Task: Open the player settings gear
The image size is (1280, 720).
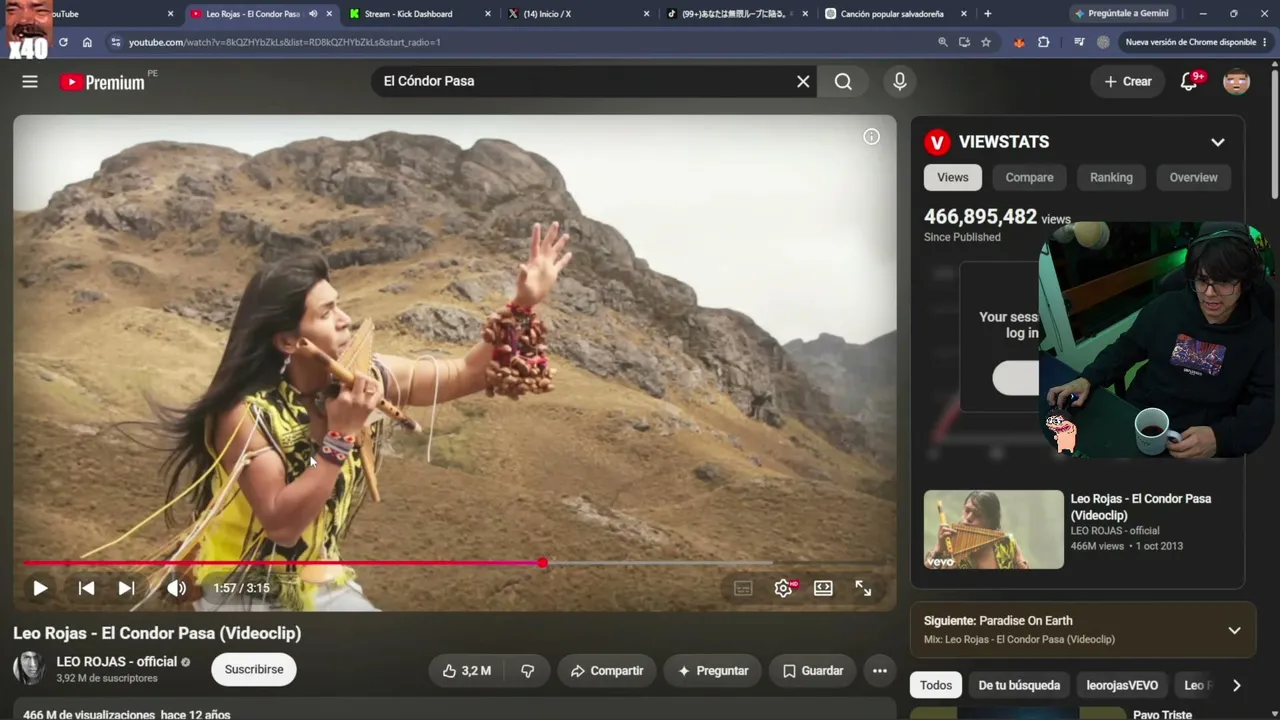Action: pos(784,588)
